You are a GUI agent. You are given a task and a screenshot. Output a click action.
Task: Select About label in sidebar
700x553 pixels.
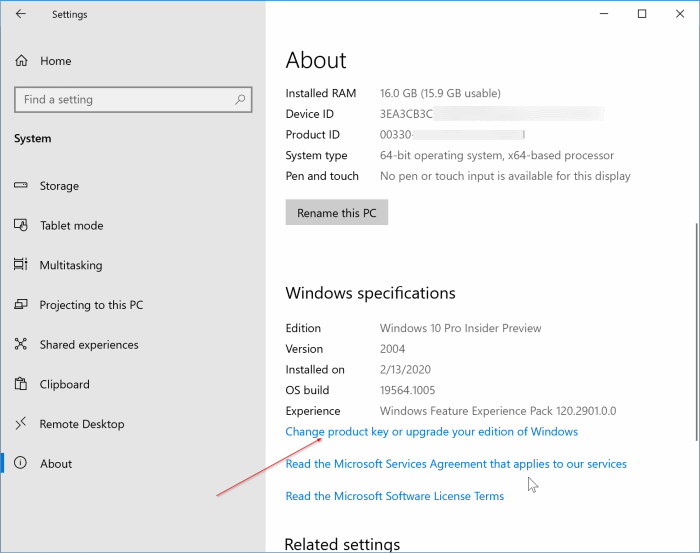point(56,464)
